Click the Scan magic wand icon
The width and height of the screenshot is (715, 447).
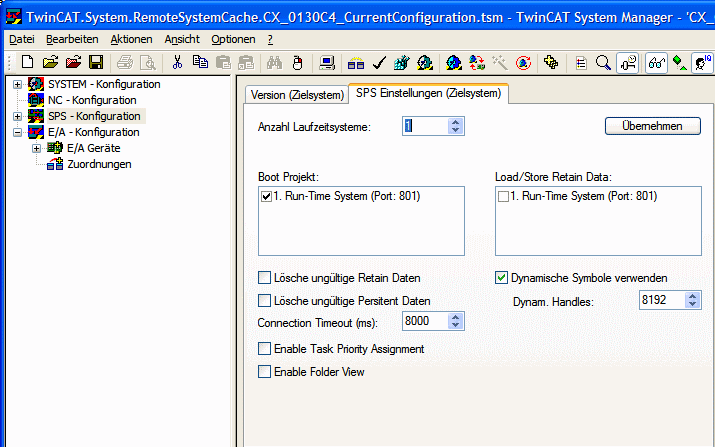(x=500, y=62)
